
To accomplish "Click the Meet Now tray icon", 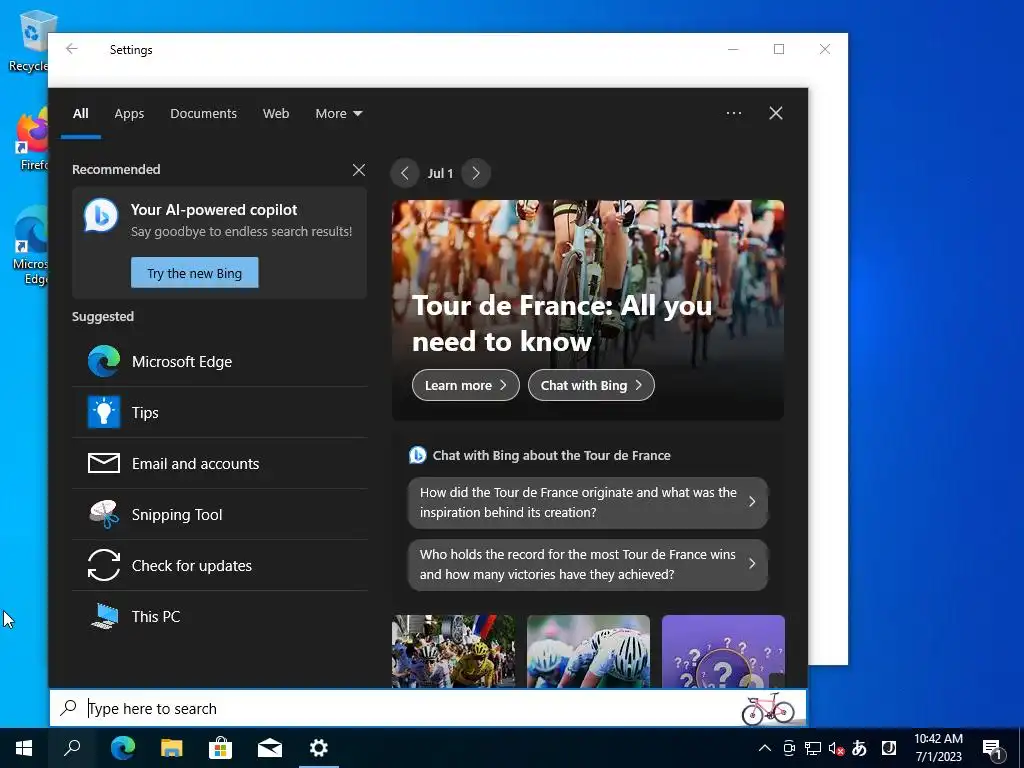I will coord(789,748).
